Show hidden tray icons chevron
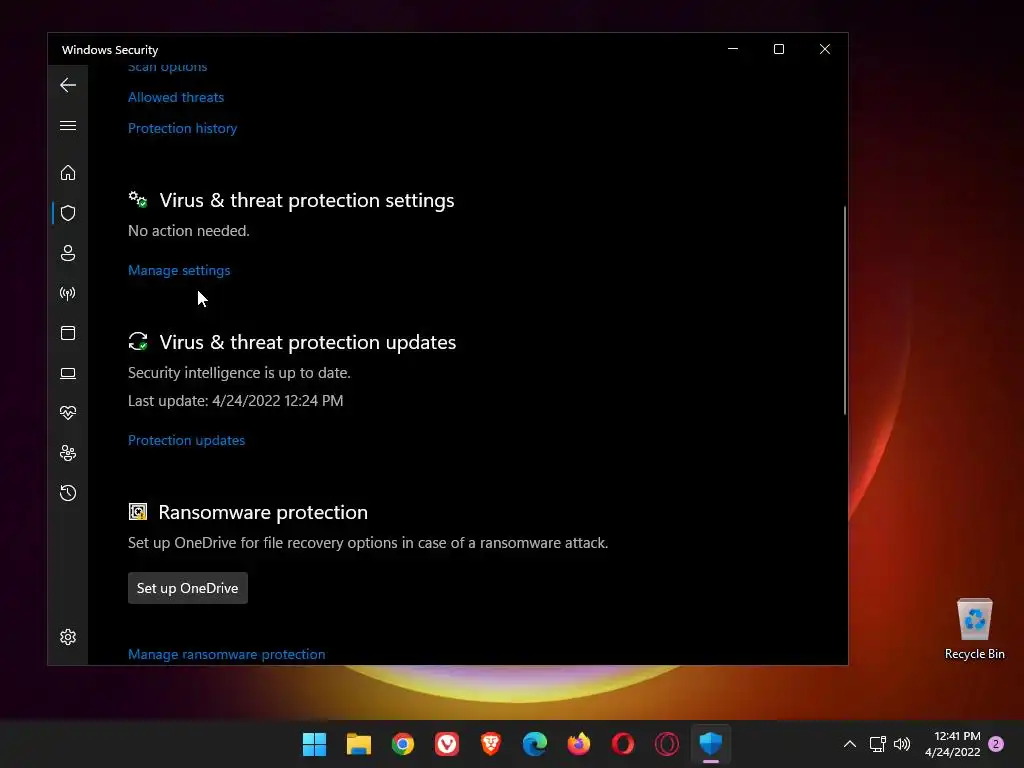This screenshot has width=1024, height=768. tap(850, 744)
